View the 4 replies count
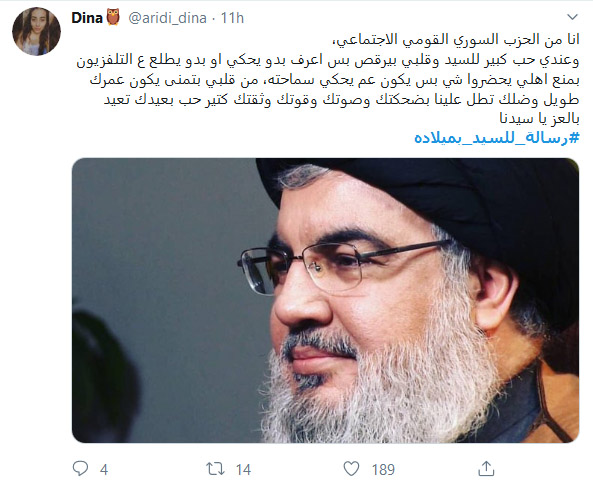Viewport: 593px width, 481px height. 104,470
